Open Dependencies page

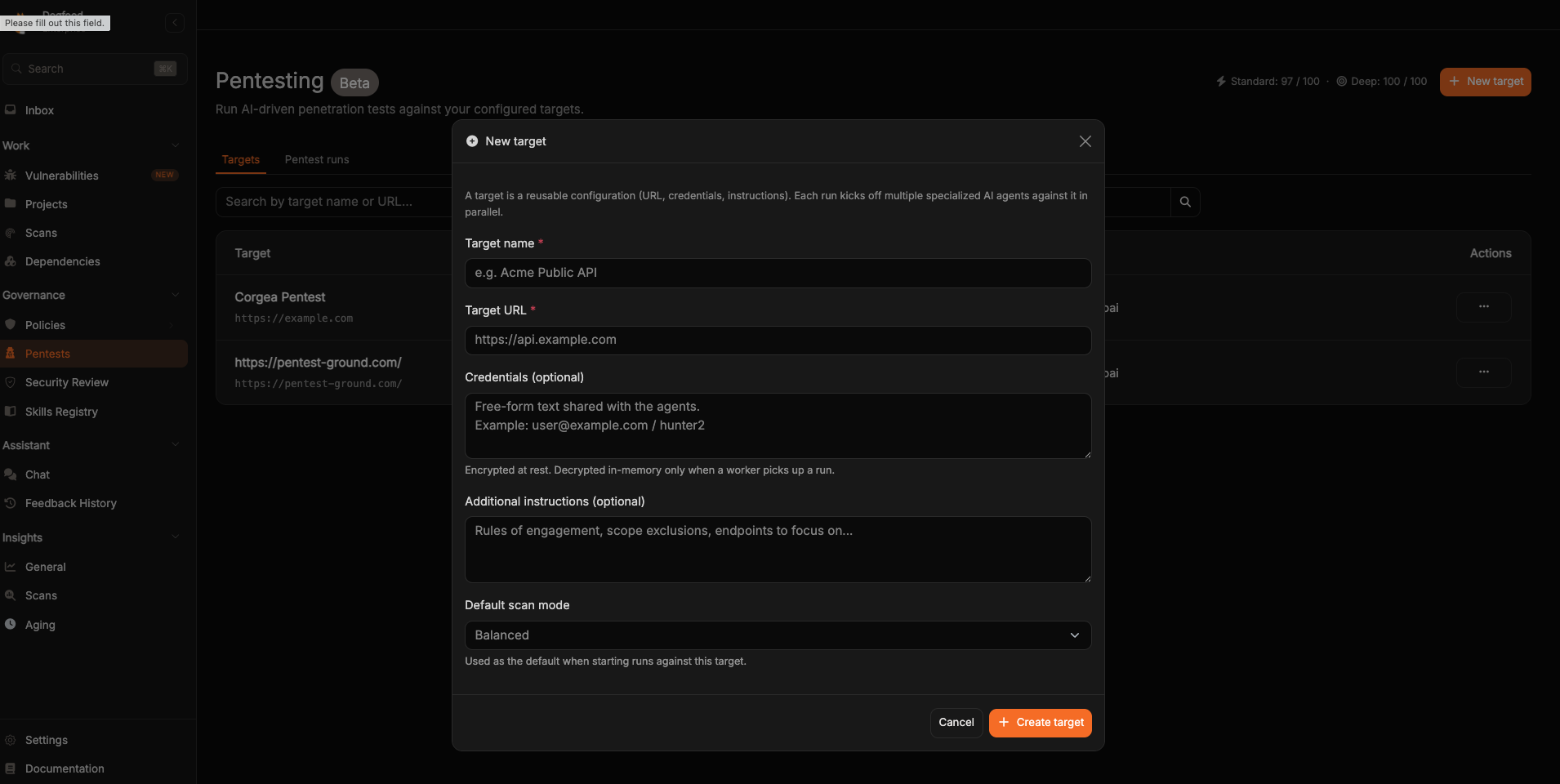[x=62, y=261]
